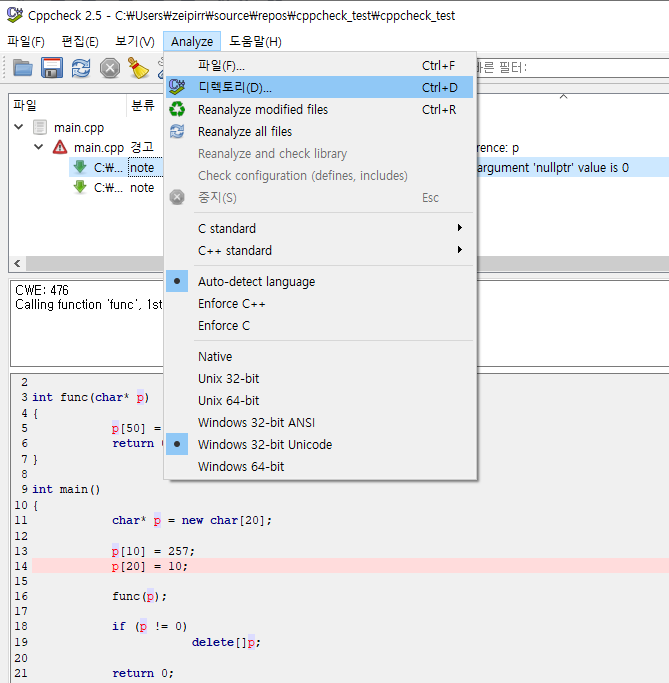Click the green arrow icon on selected note row

pos(80,167)
